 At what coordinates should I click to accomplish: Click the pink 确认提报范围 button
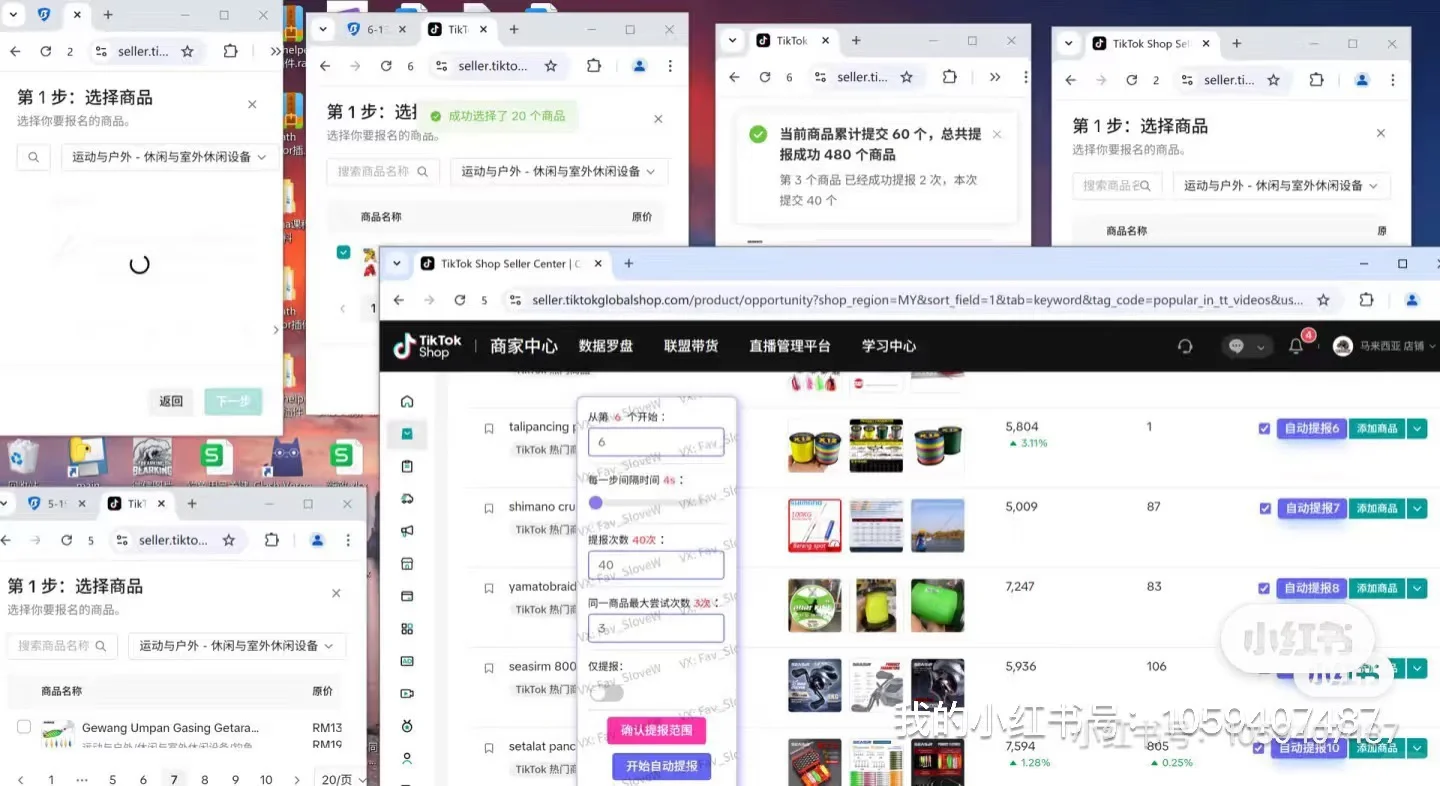(657, 730)
